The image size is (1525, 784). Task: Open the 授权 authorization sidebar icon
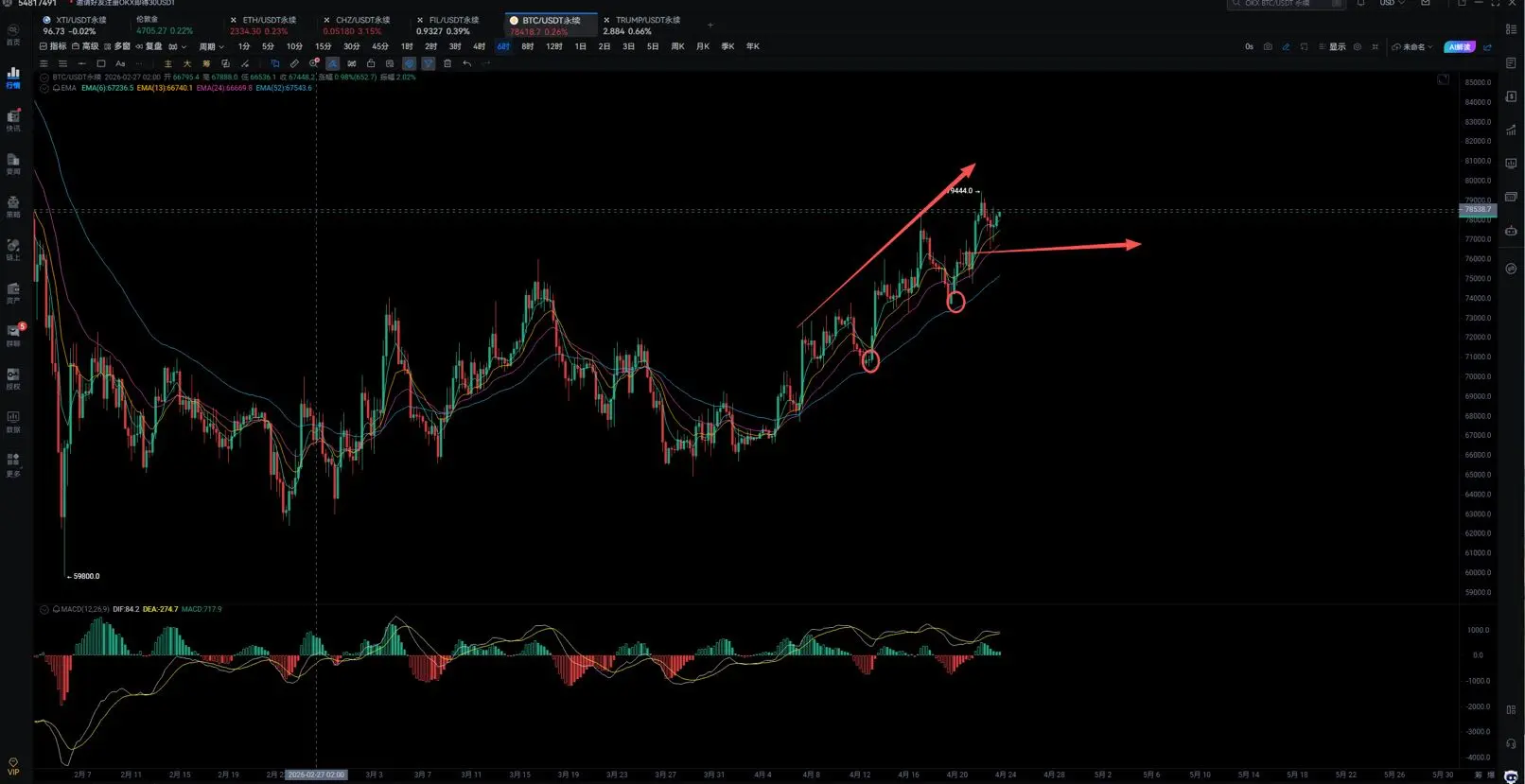point(13,378)
